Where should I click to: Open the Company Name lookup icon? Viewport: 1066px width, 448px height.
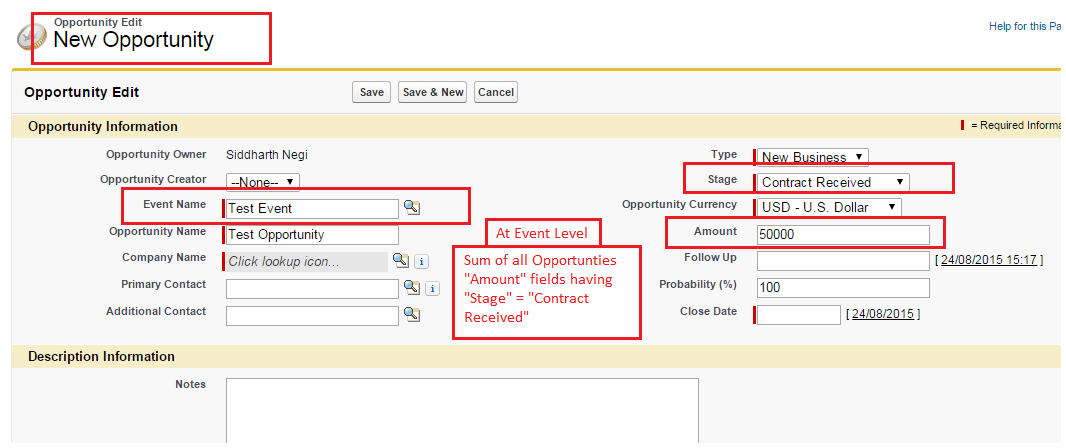coord(401,260)
